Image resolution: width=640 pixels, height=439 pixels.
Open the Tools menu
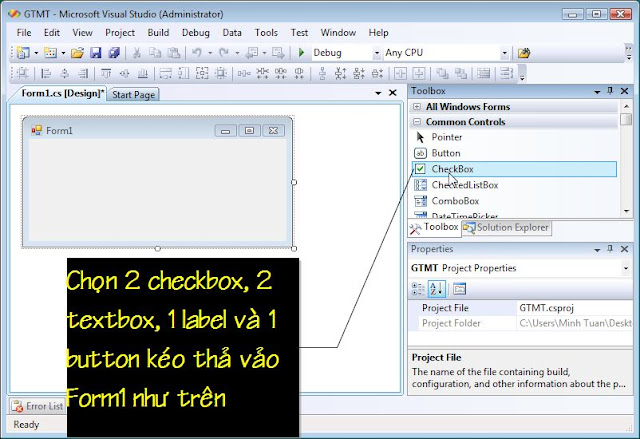(x=266, y=33)
